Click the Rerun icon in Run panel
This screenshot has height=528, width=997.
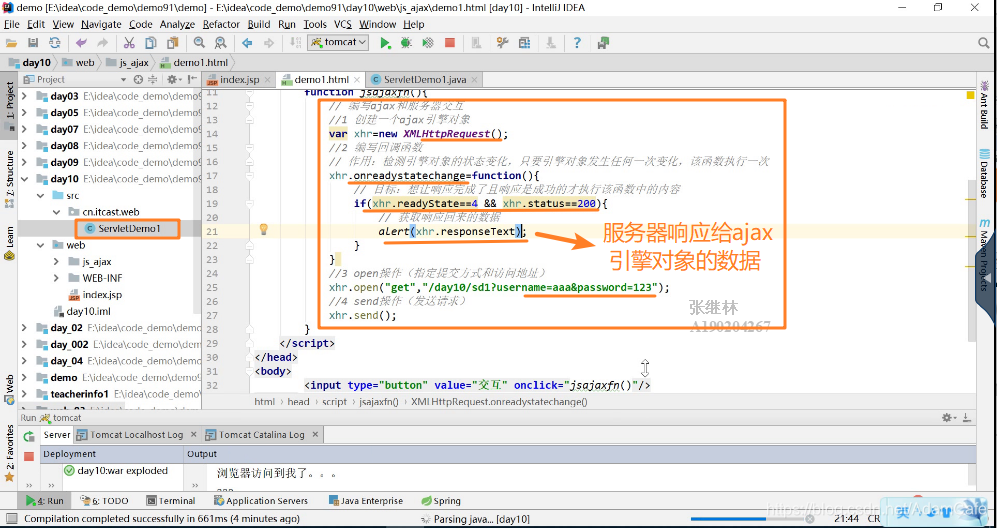point(29,436)
